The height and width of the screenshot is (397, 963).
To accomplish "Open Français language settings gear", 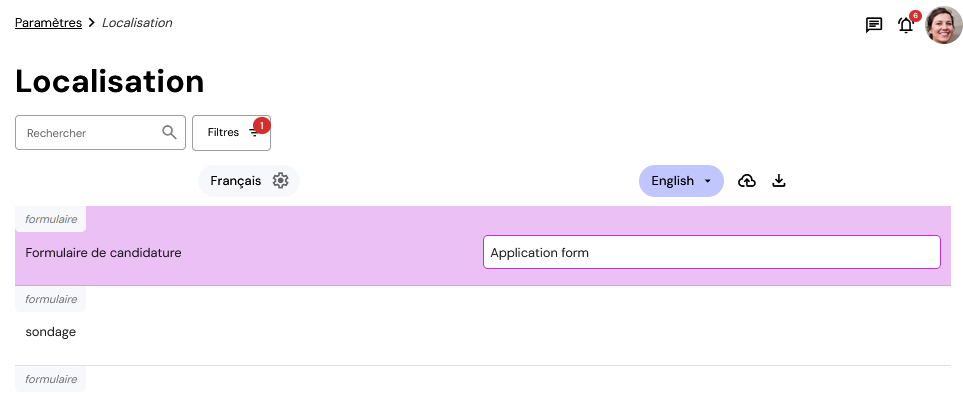I will (x=280, y=181).
